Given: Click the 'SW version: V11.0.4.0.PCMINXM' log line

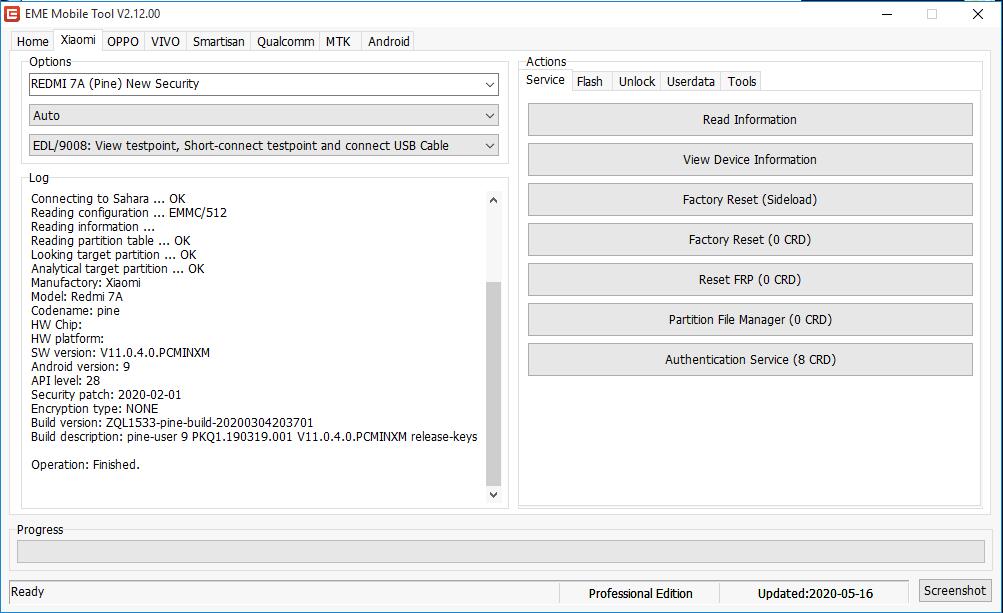Looking at the screenshot, I should click(120, 353).
